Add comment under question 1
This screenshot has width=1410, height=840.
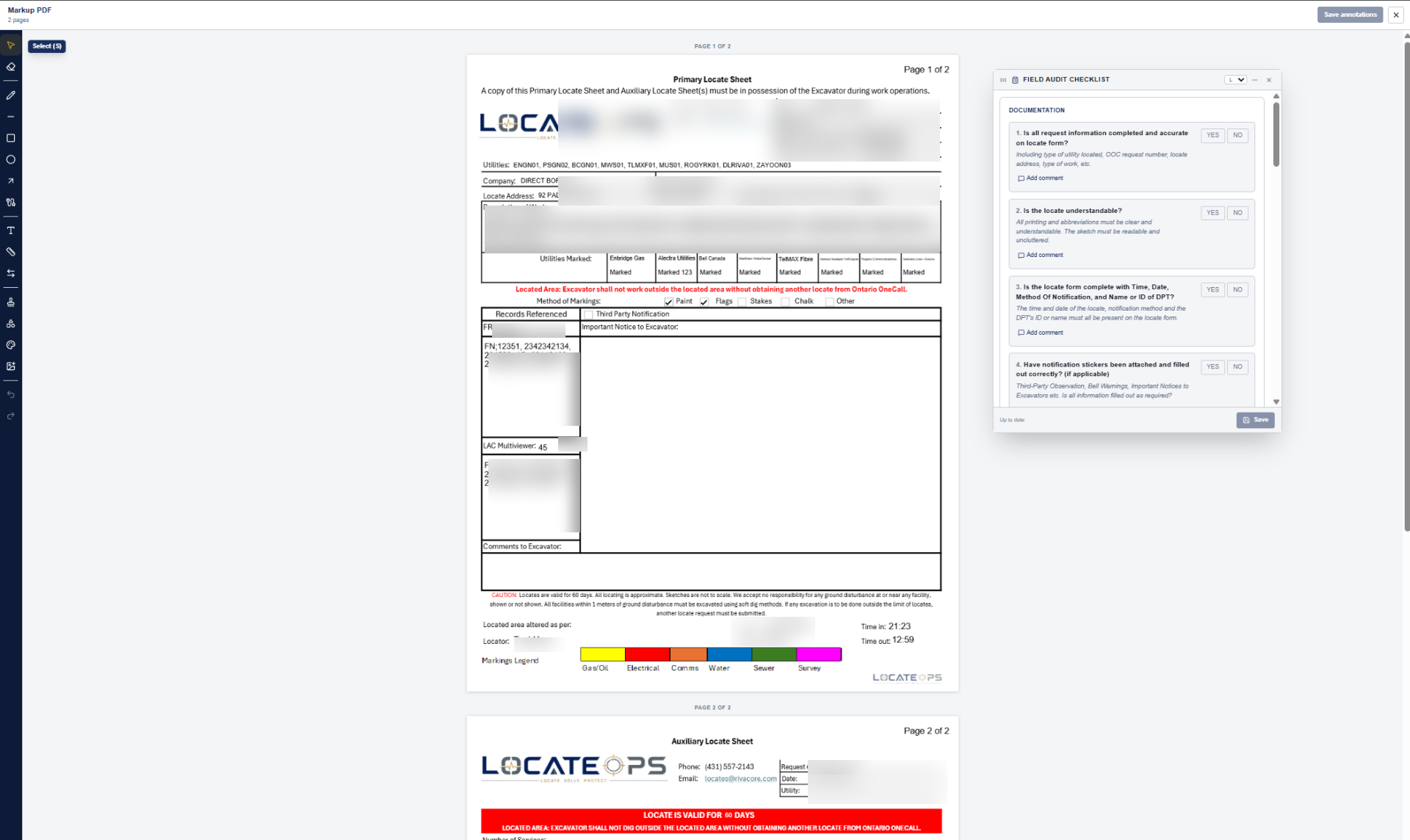coord(1040,178)
